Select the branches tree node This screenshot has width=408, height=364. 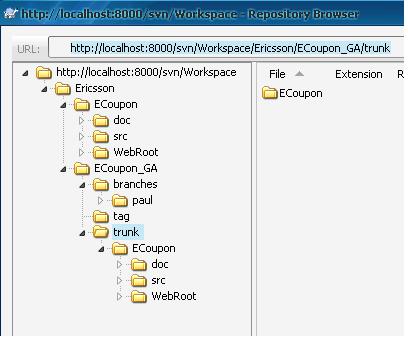[135, 184]
